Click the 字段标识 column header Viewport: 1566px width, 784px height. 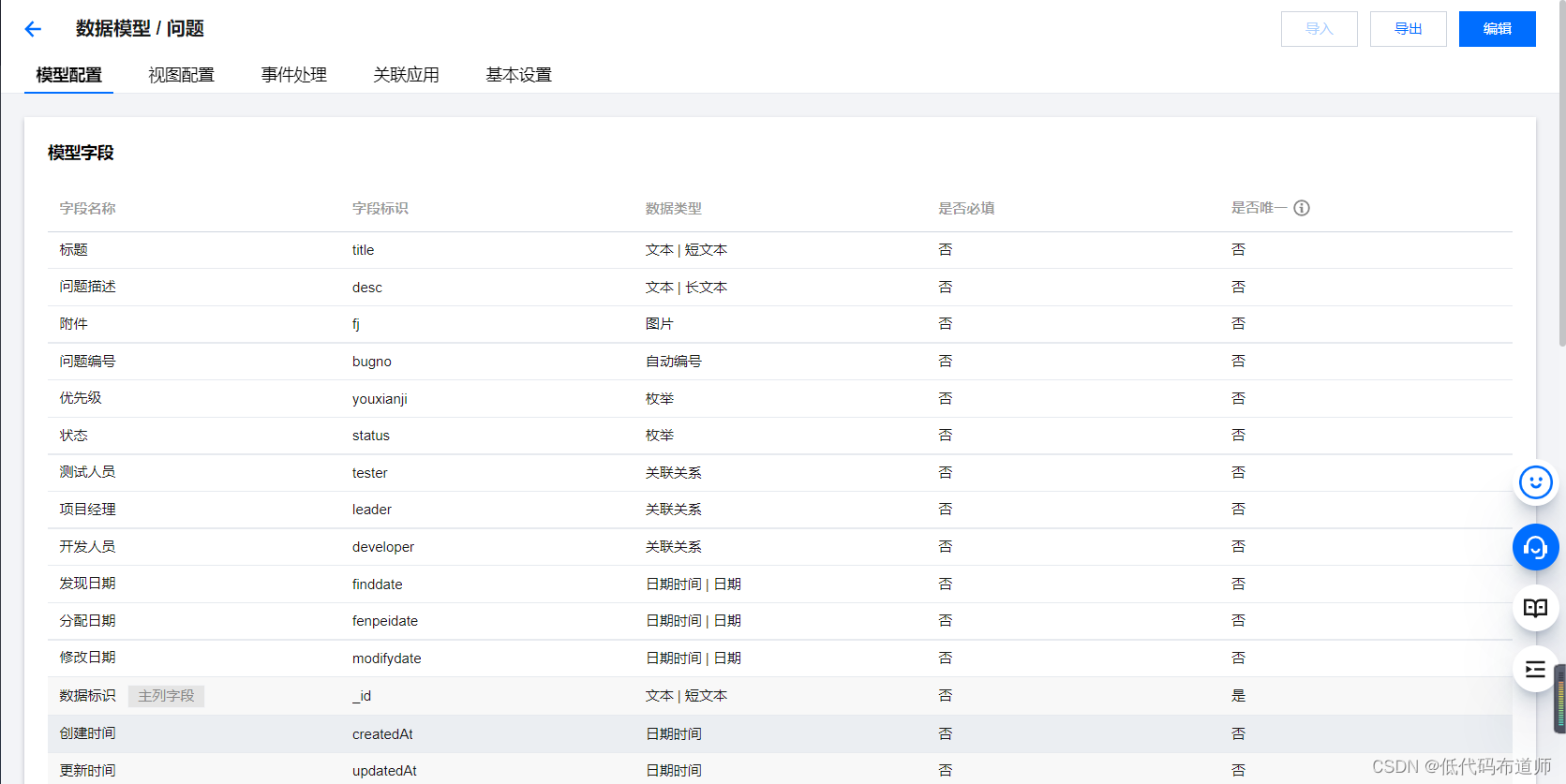pos(380,208)
